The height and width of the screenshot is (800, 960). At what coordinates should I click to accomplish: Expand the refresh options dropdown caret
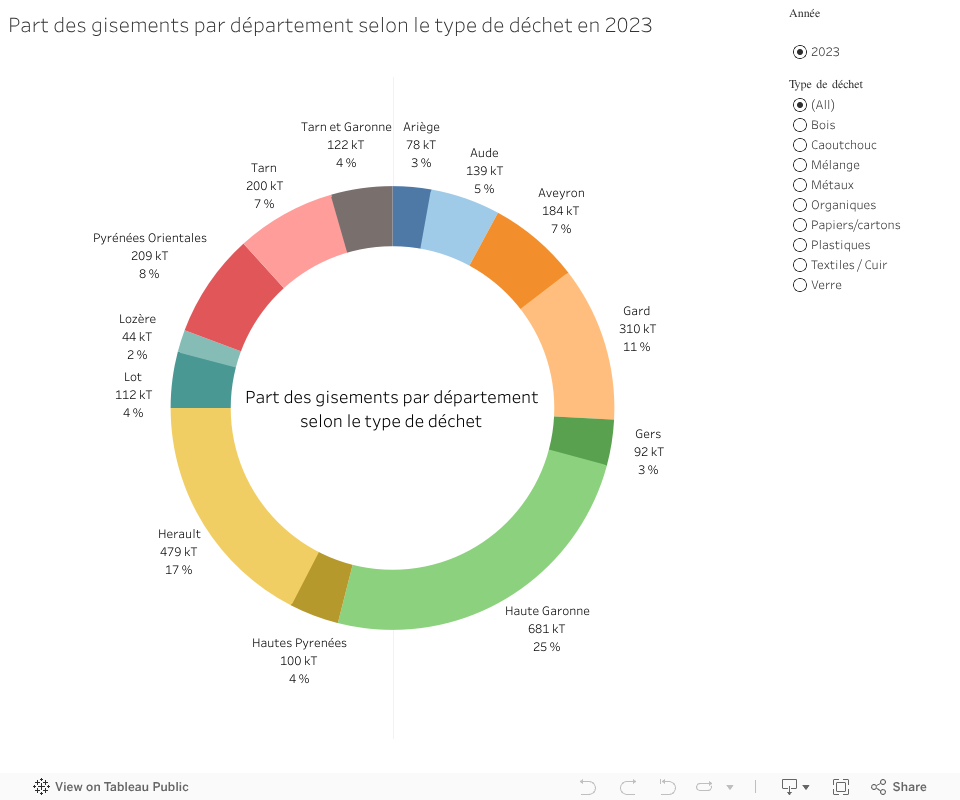click(730, 787)
